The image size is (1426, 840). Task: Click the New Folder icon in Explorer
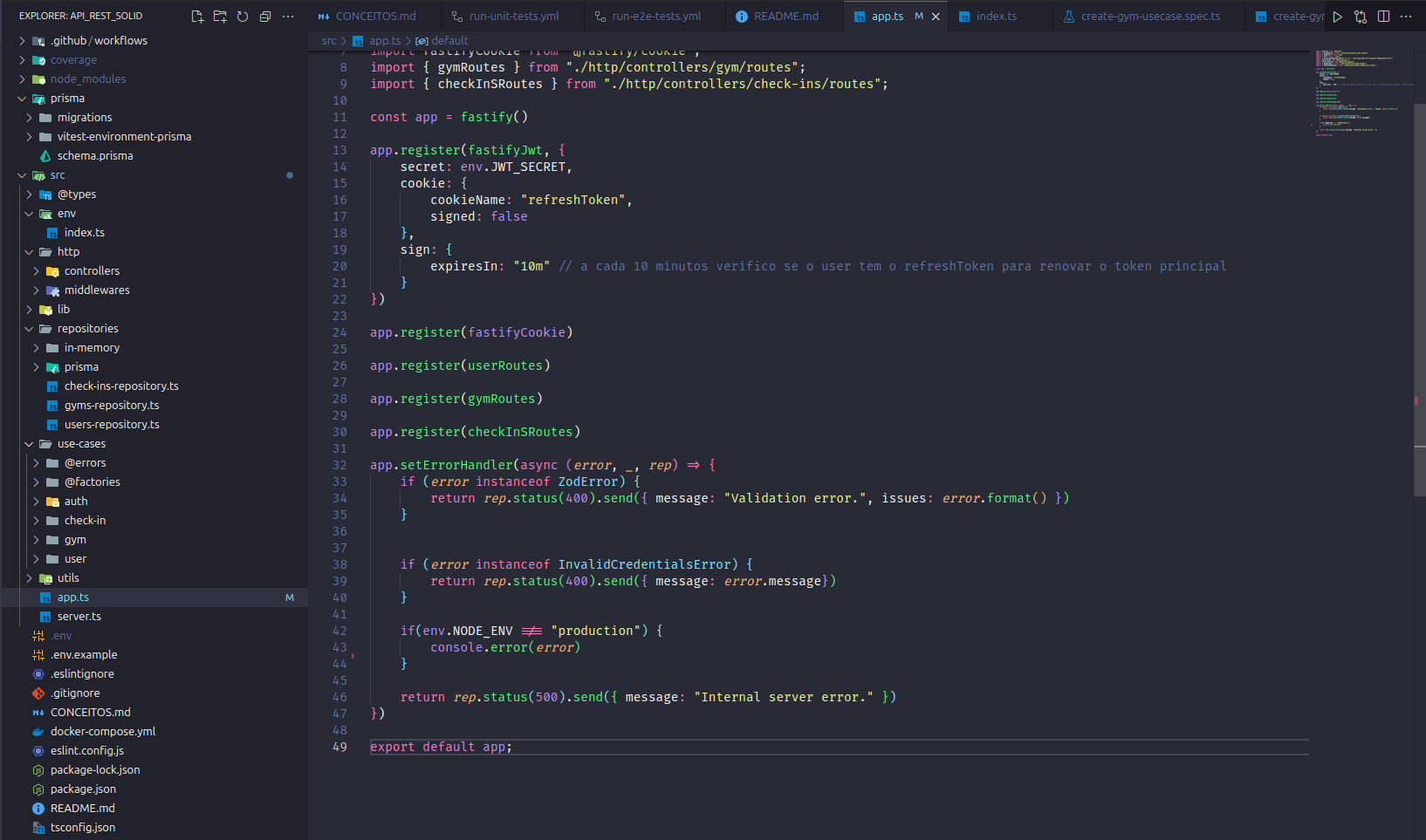[220, 17]
